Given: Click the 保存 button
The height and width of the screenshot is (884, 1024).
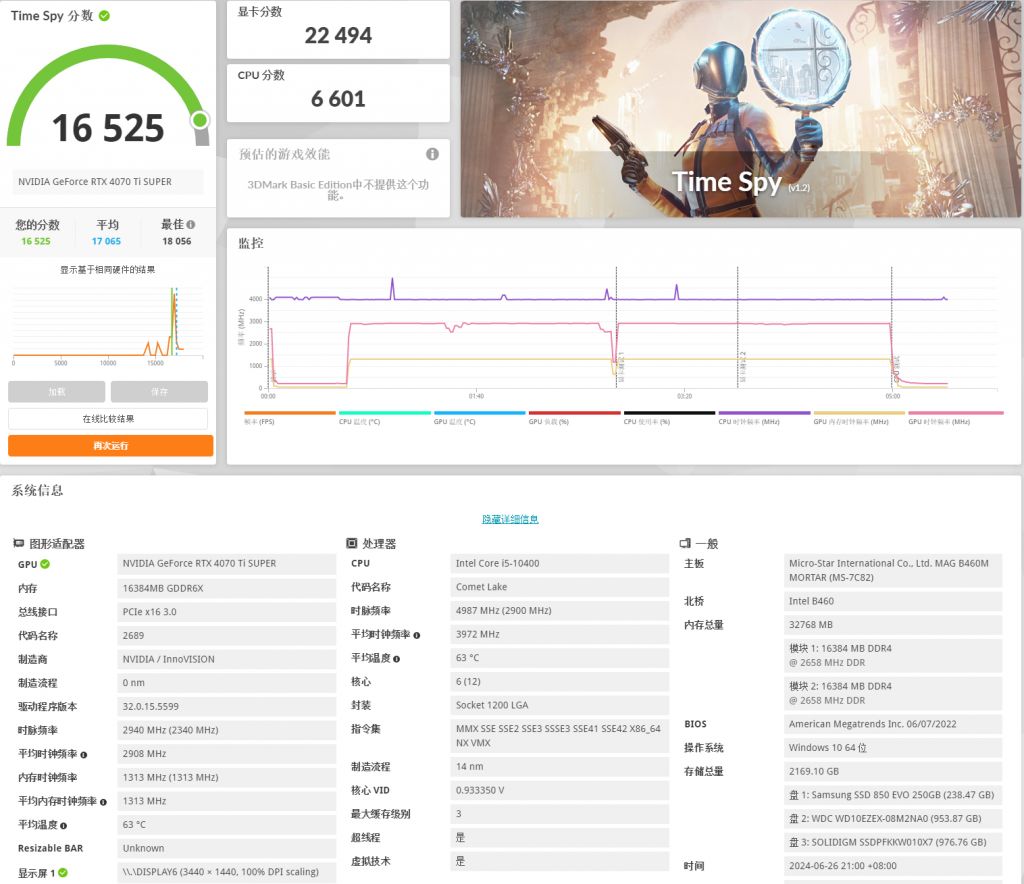Looking at the screenshot, I should [159, 391].
